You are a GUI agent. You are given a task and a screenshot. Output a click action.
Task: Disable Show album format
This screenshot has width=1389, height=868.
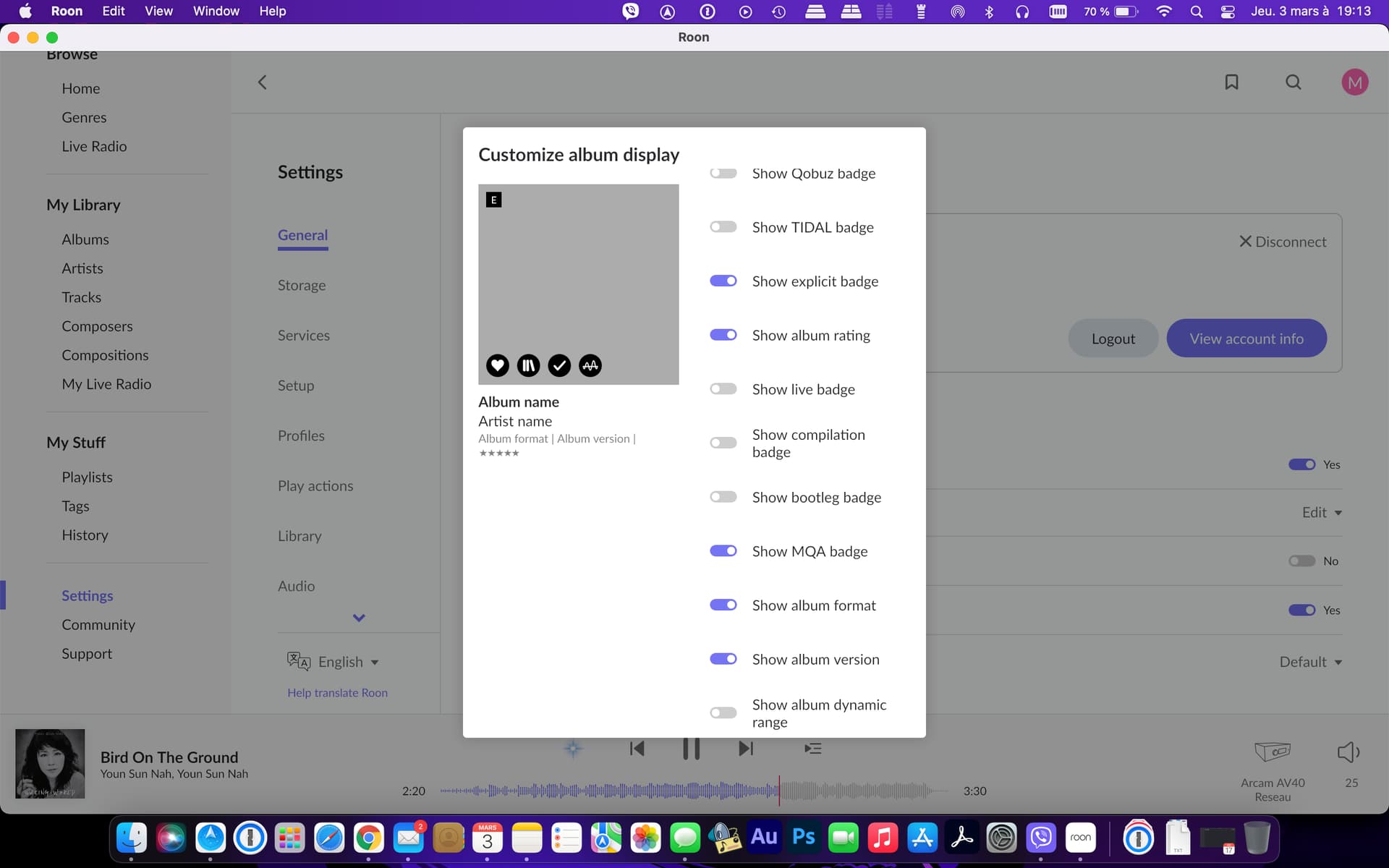pyautogui.click(x=723, y=605)
